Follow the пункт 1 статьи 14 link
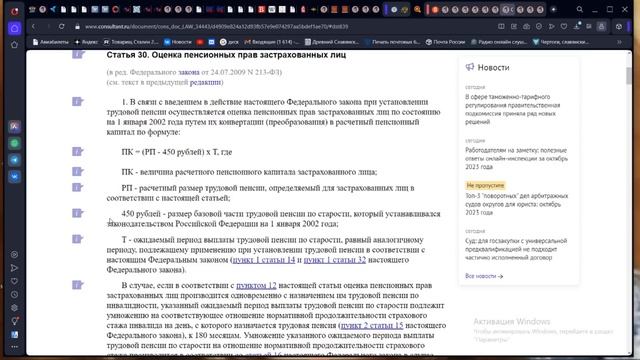640x360 pixels. pos(264,260)
